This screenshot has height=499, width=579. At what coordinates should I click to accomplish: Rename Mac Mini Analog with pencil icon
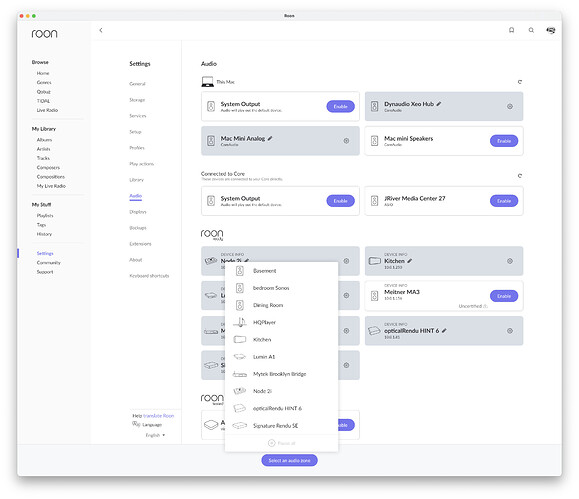270,139
